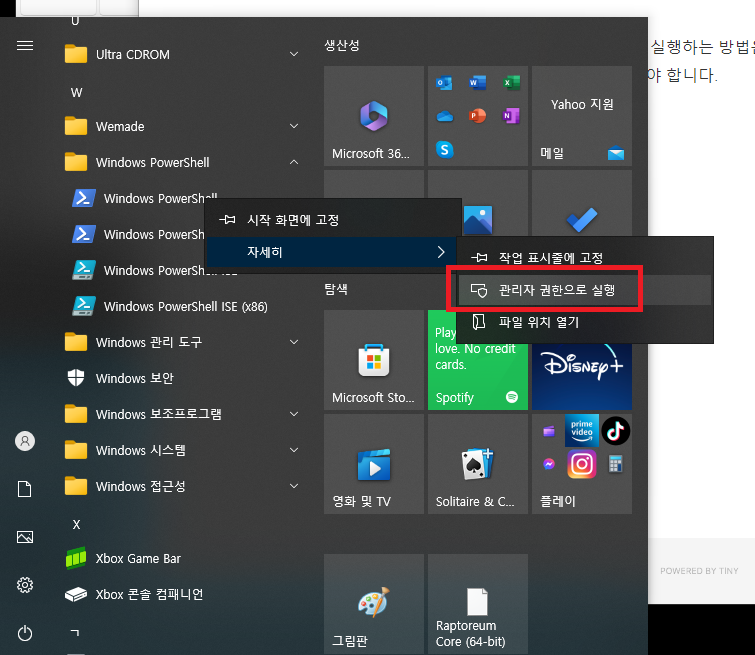Screen dimensions: 755x655
Task: Open the Photos tile
Action: pos(478,220)
